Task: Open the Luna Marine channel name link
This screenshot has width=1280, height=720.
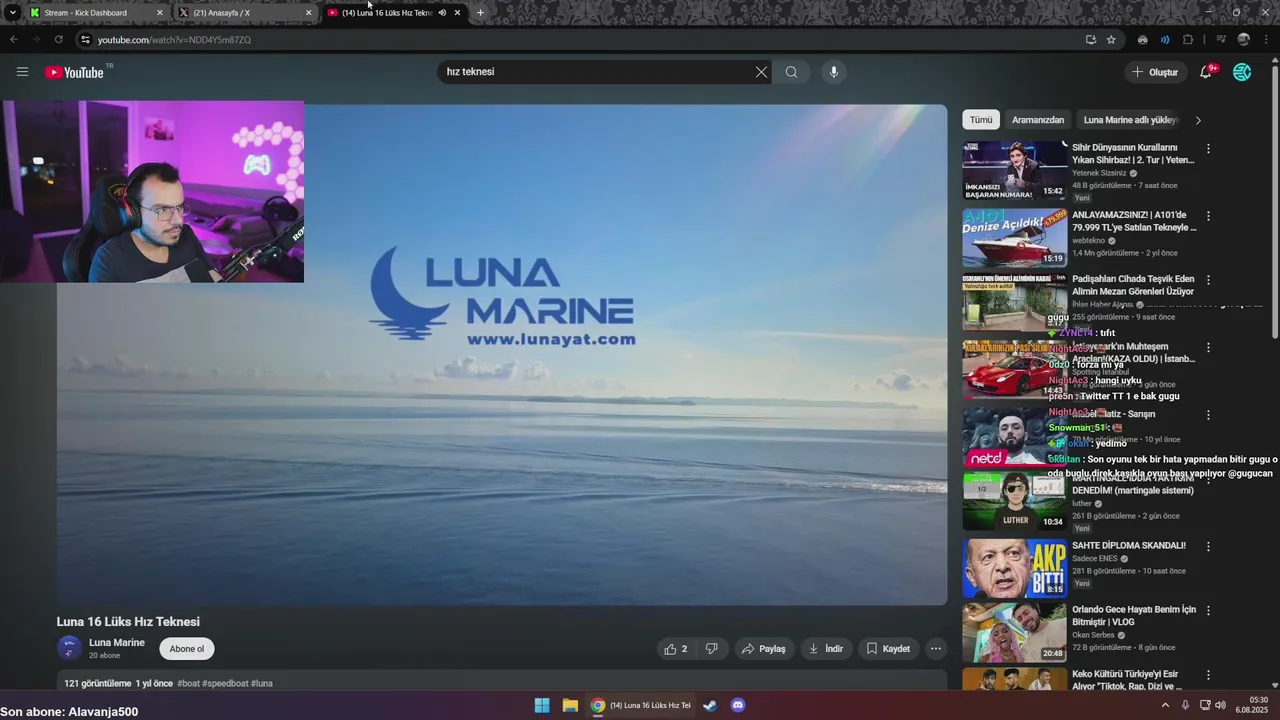Action: click(117, 643)
